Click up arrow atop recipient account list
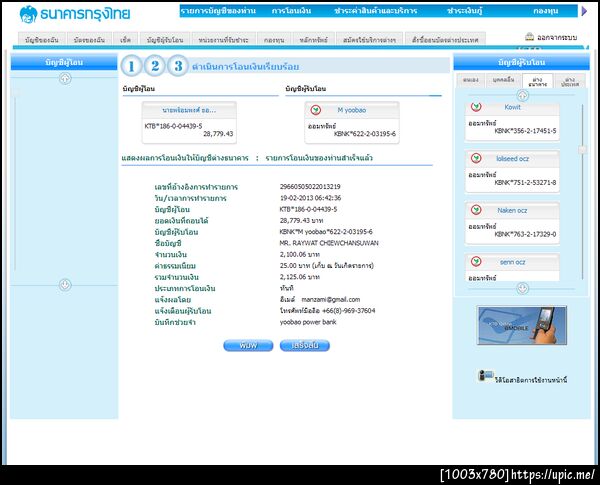The image size is (600, 485). [523, 95]
